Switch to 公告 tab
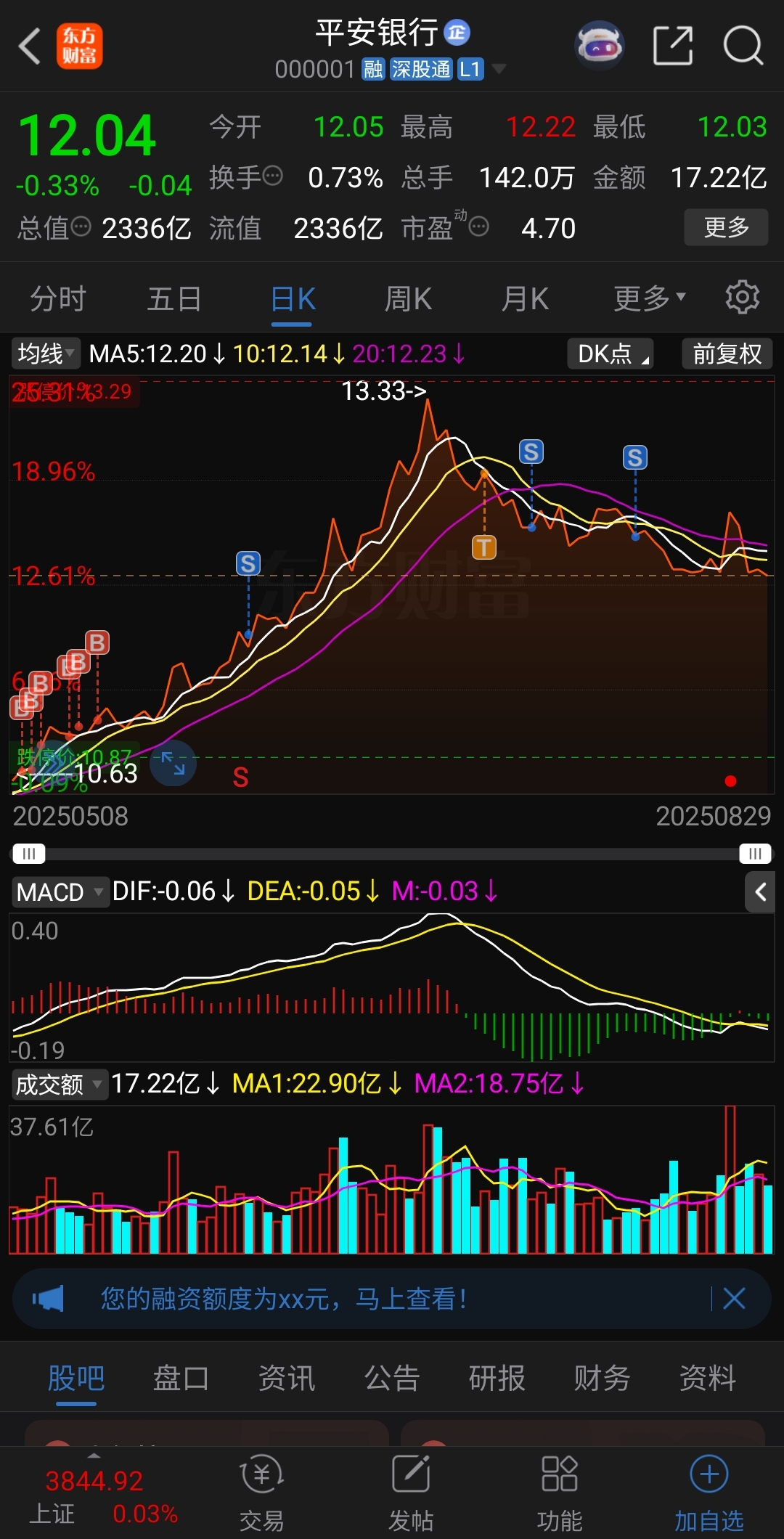Screen dimensions: 784x1539 [x=392, y=1378]
